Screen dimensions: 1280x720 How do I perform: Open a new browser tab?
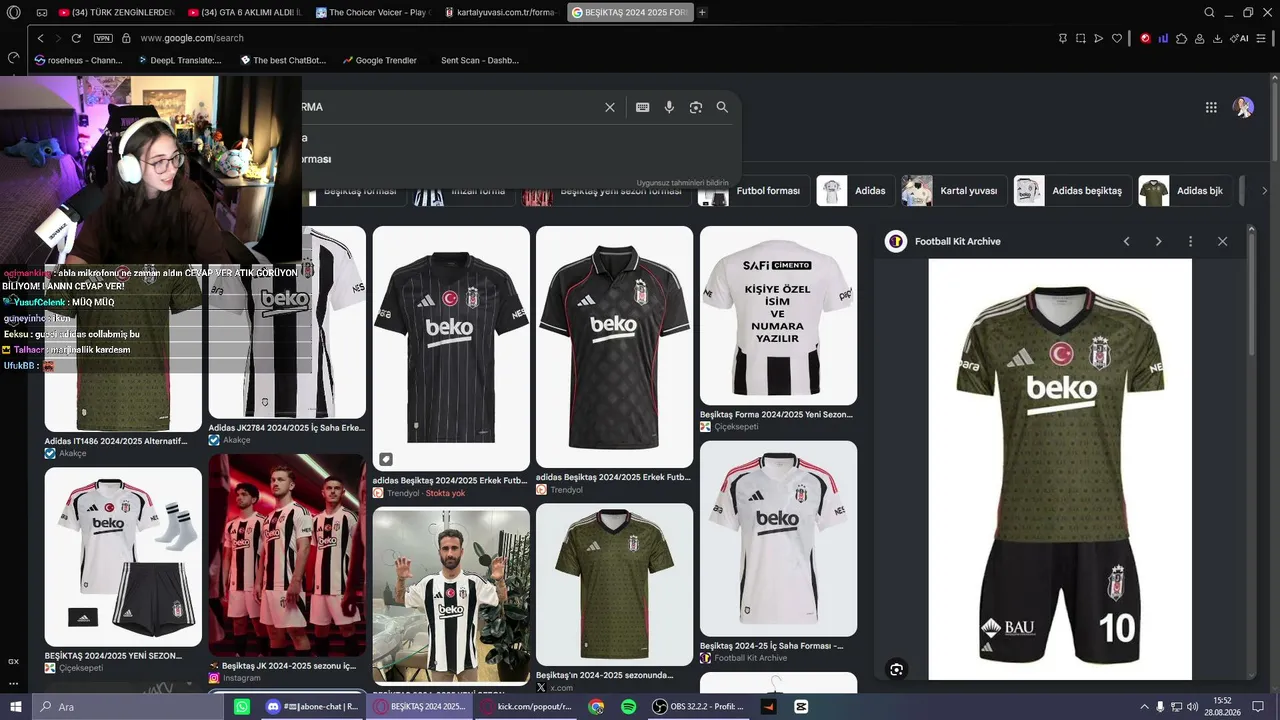703,12
